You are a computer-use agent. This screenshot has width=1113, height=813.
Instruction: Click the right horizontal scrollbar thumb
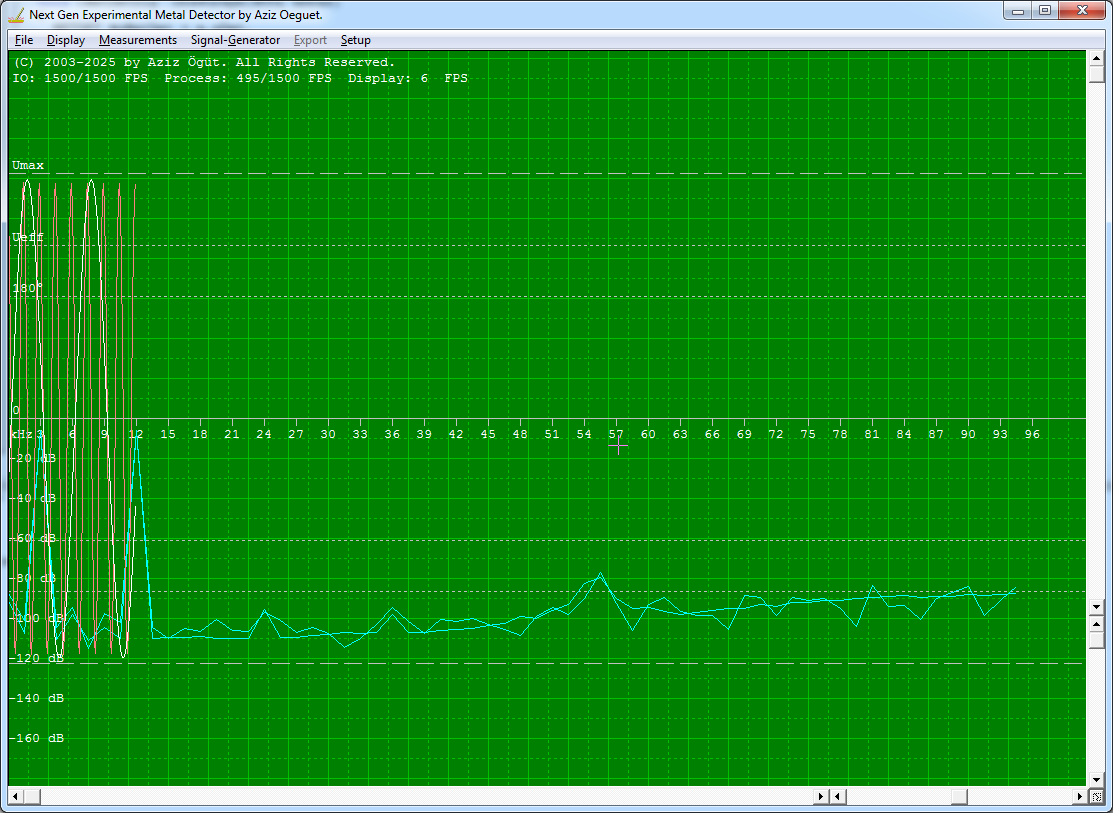tap(960, 797)
